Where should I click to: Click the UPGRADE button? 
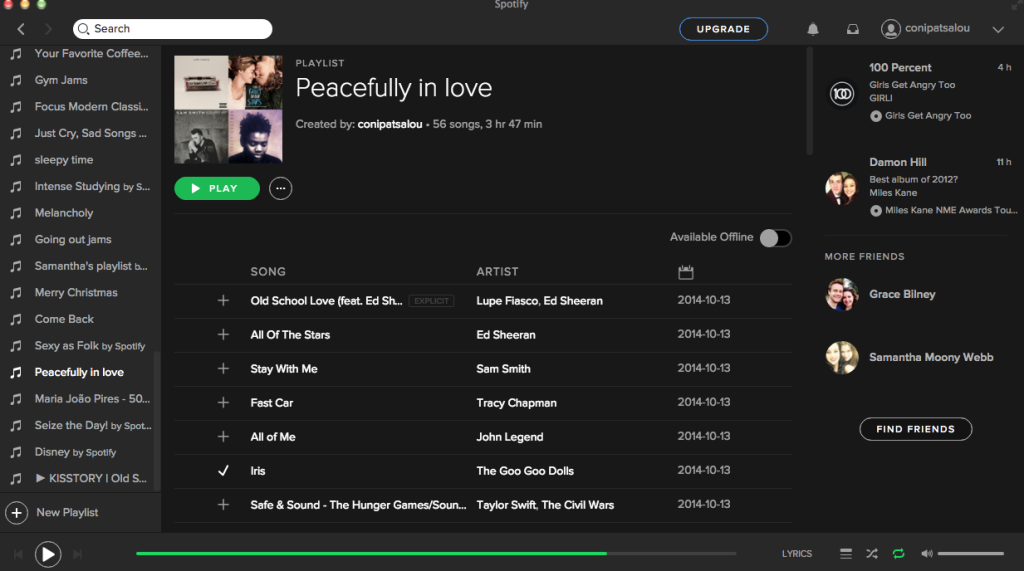pyautogui.click(x=723, y=29)
